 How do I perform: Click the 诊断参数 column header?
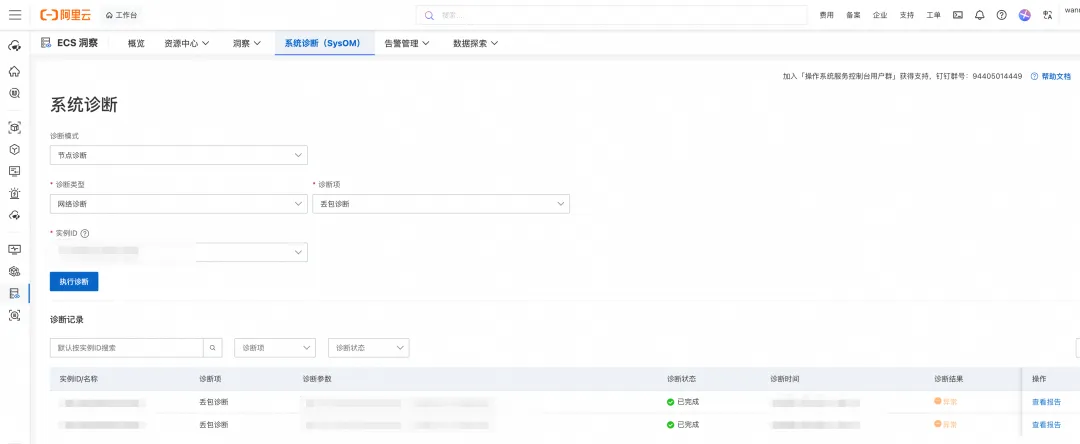(317, 379)
